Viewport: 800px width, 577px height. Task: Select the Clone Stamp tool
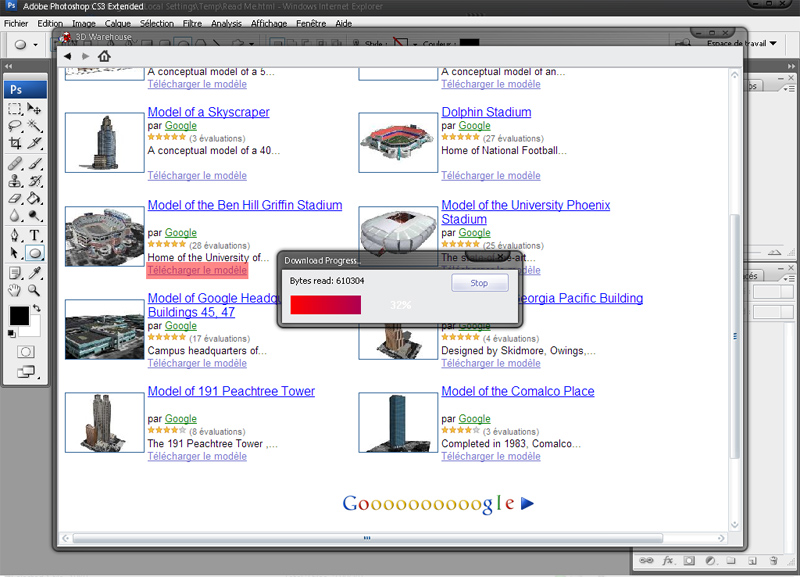(x=15, y=181)
